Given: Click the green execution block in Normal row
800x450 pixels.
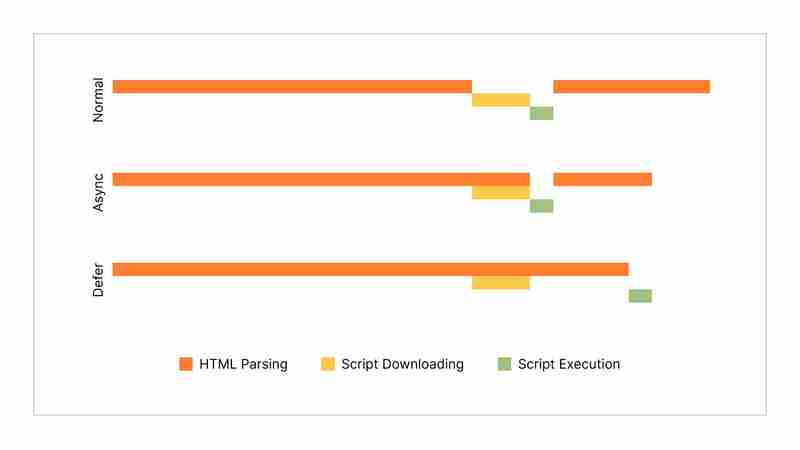Looking at the screenshot, I should click(x=541, y=113).
